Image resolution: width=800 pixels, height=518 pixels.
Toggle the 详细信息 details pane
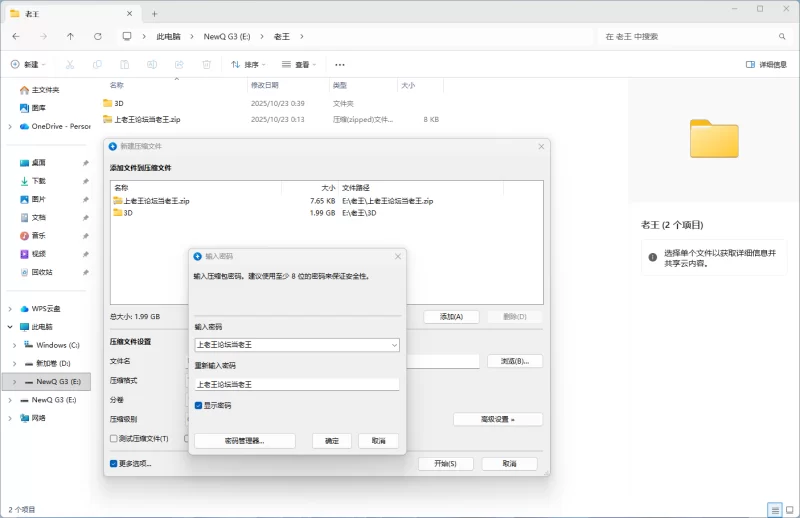(766, 64)
